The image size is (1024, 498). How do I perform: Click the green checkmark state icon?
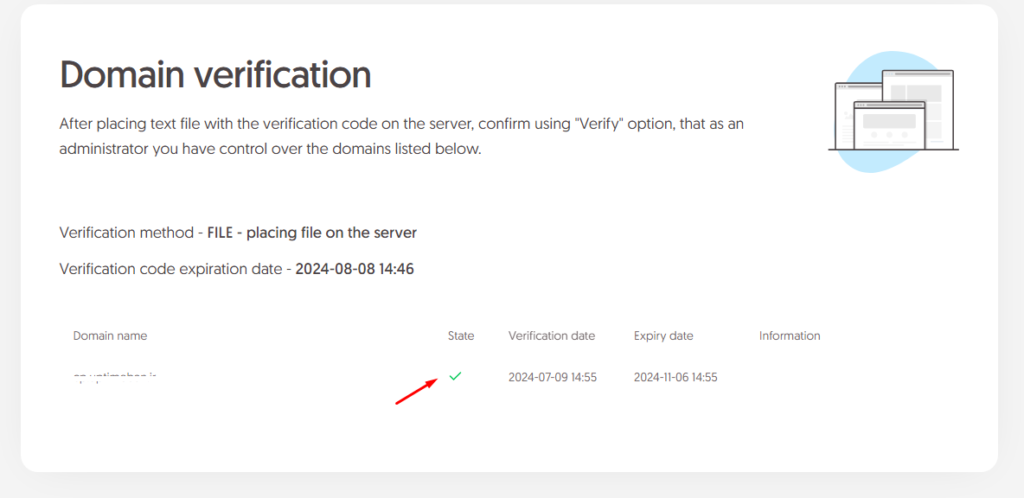455,376
